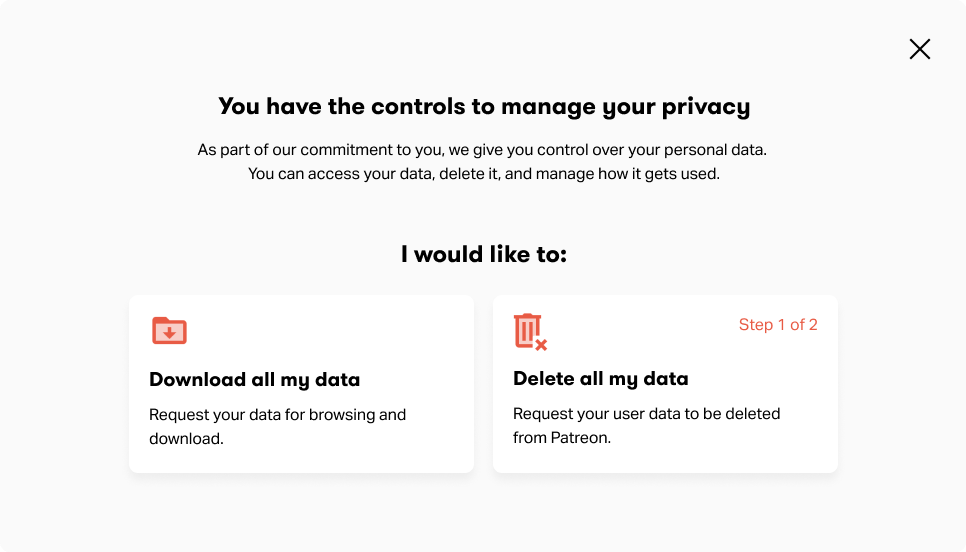Click "Request your data for browsing and download" text
966x552 pixels.
[277, 426]
